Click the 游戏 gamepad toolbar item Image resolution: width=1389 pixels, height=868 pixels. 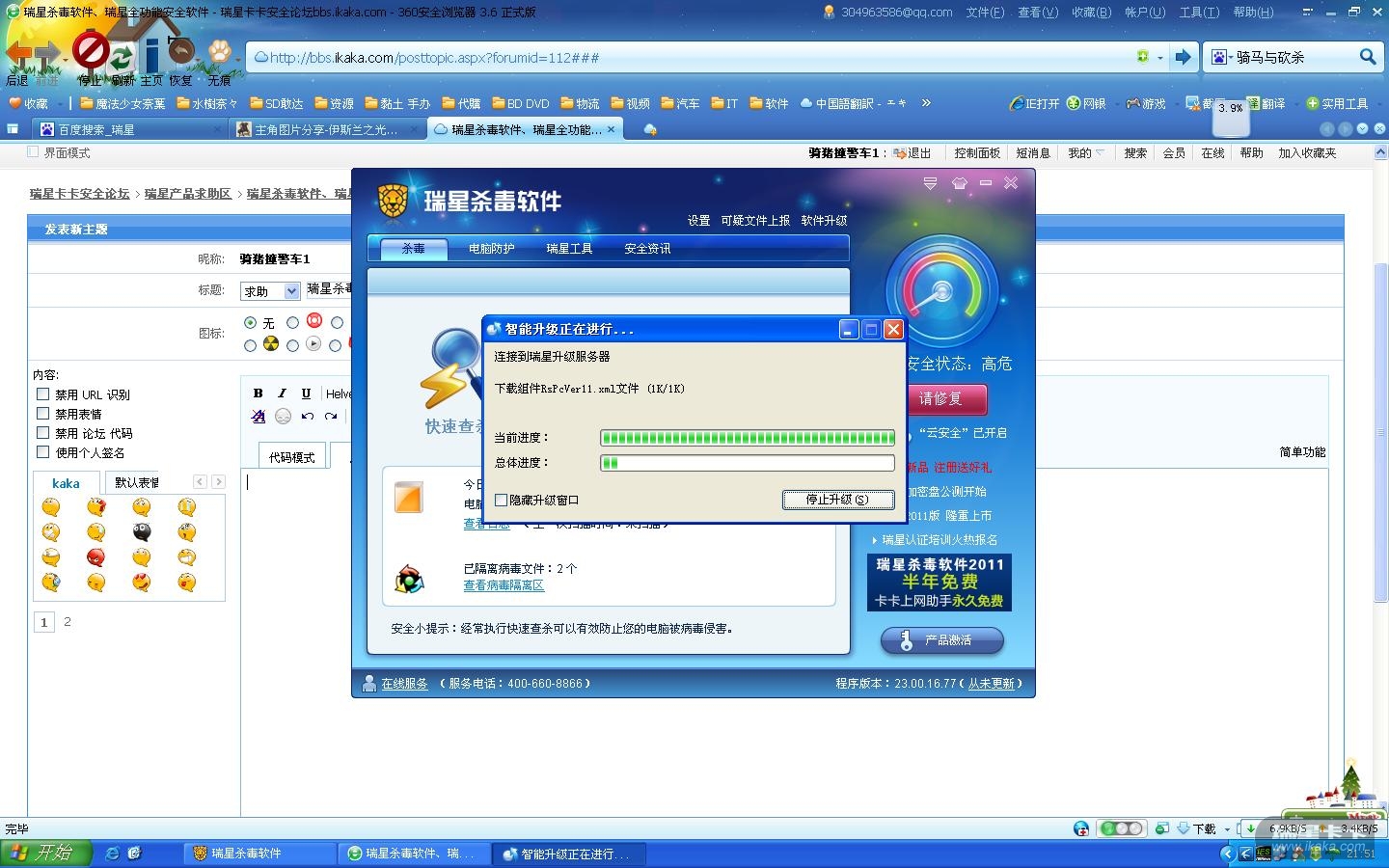click(1146, 103)
